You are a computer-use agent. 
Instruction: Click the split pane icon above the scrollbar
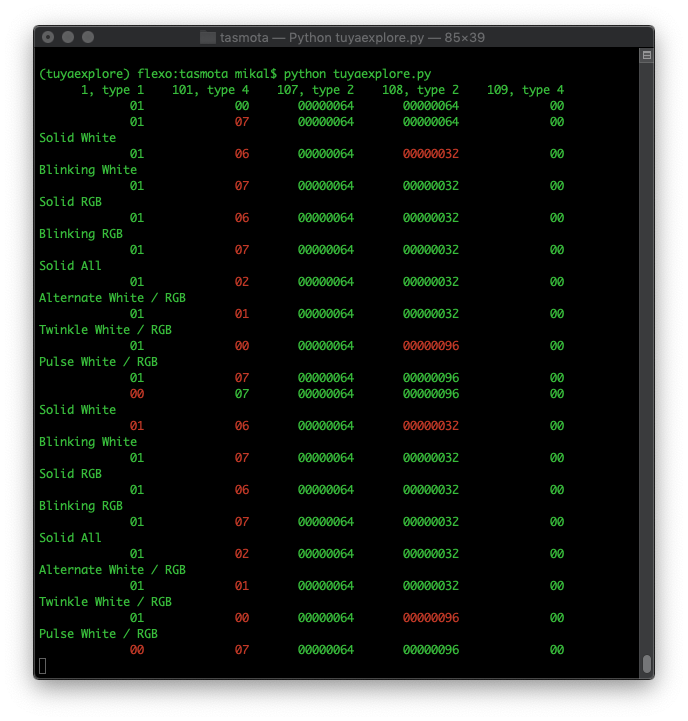pos(646,56)
